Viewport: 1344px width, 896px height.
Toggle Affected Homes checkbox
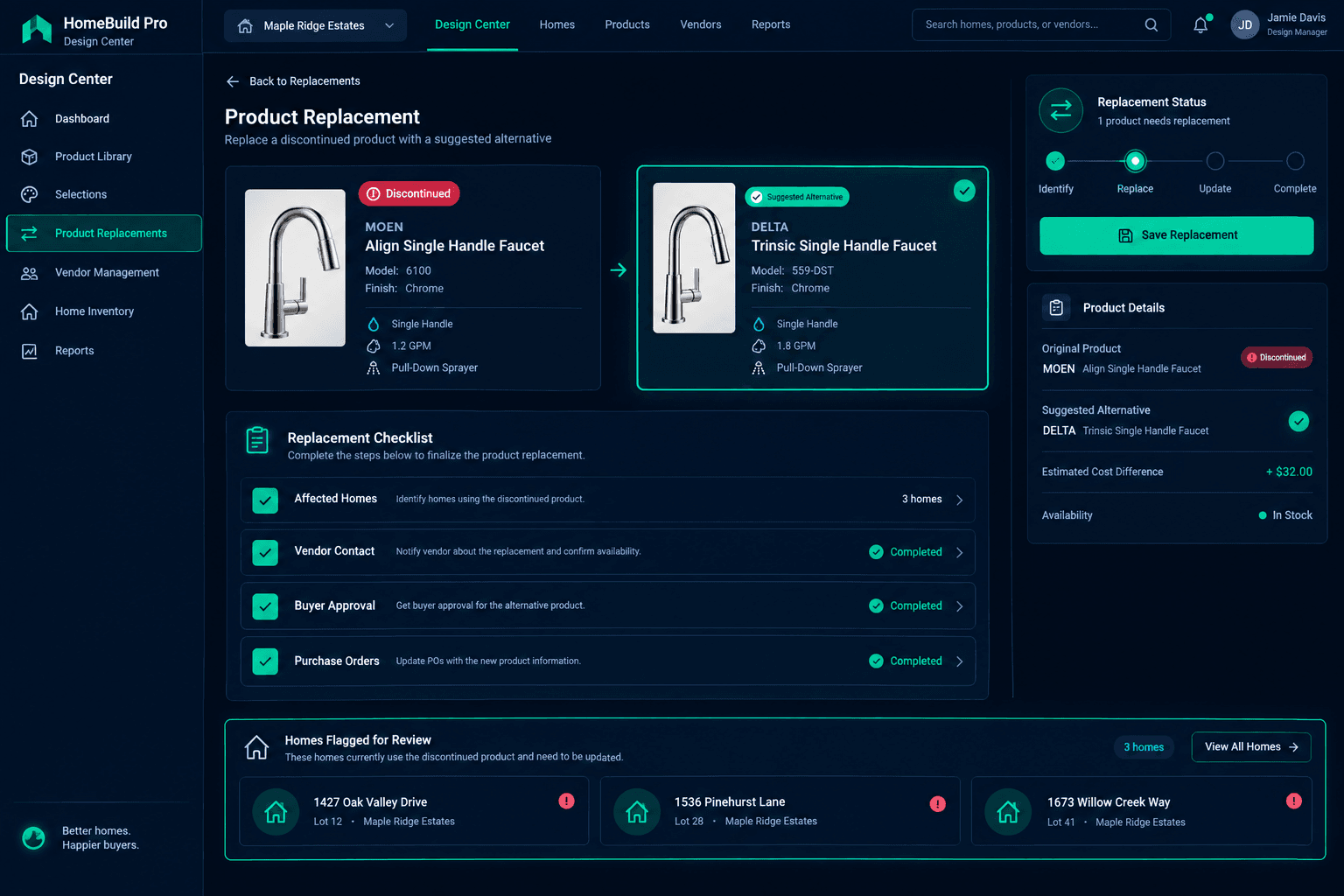(265, 500)
